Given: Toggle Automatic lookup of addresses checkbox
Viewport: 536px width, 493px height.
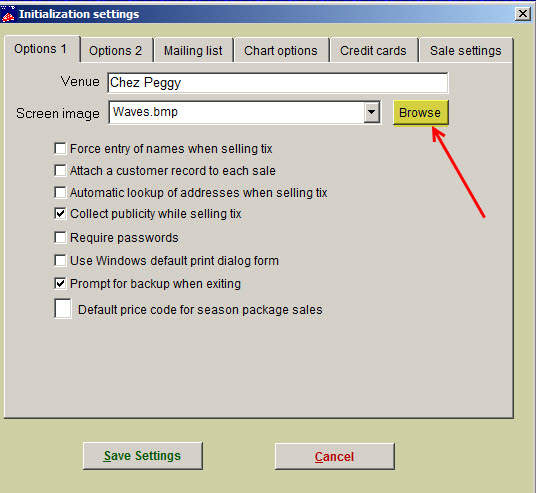Looking at the screenshot, I should (60, 192).
